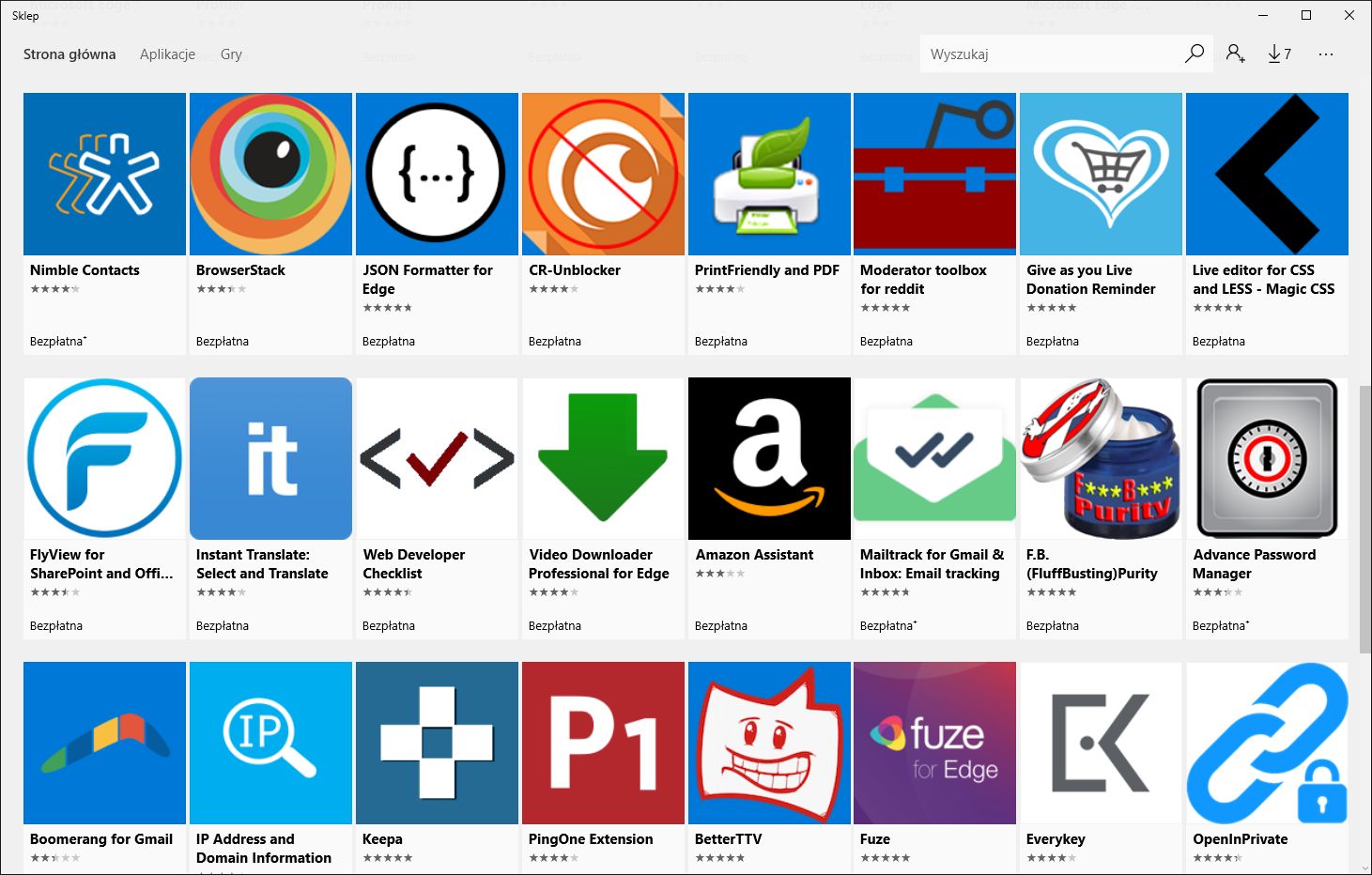Open the FlyView for SharePoint icon
The image size is (1372, 875).
point(104,458)
